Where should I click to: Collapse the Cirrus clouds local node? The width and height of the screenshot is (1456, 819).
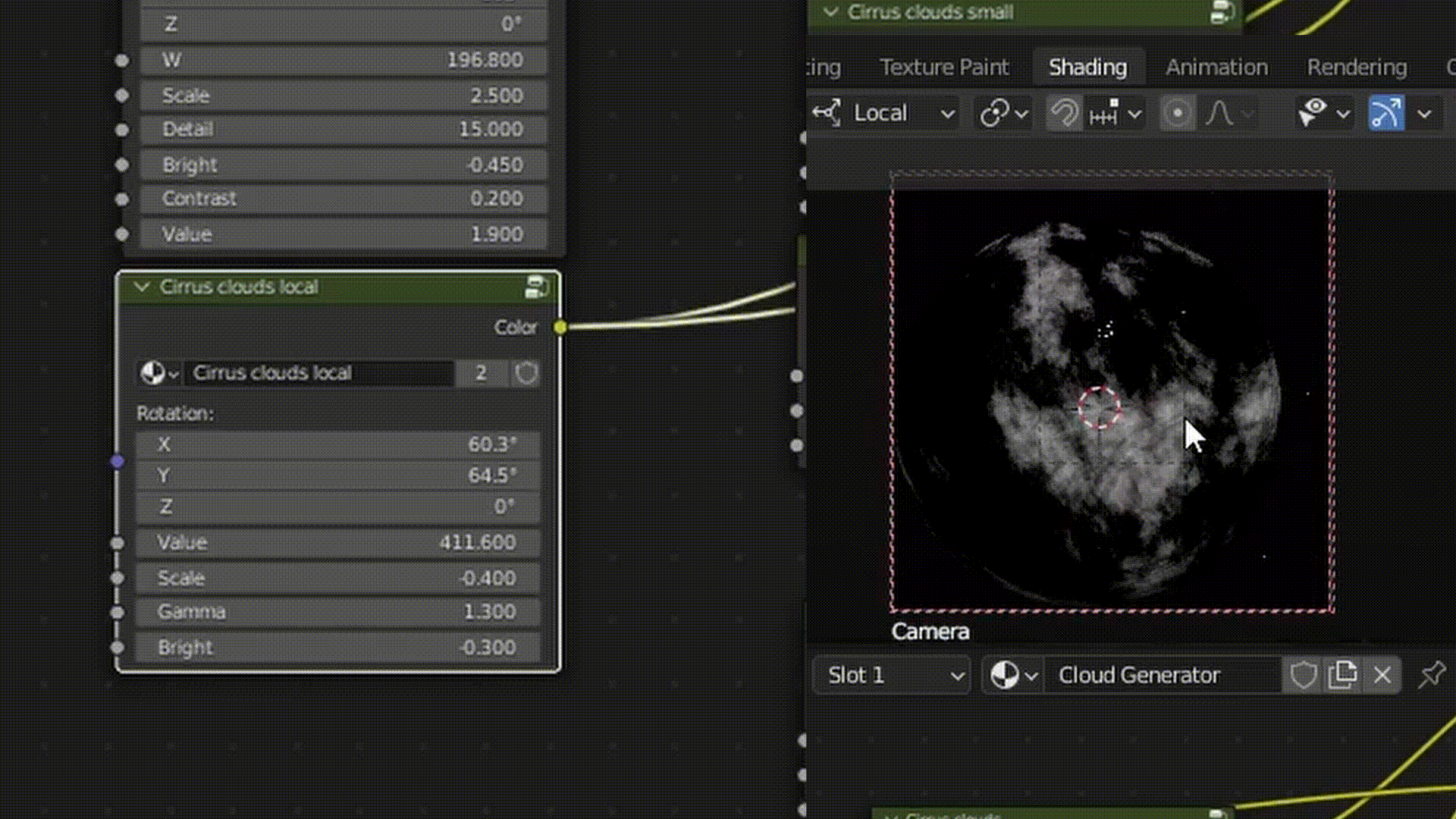coord(141,287)
